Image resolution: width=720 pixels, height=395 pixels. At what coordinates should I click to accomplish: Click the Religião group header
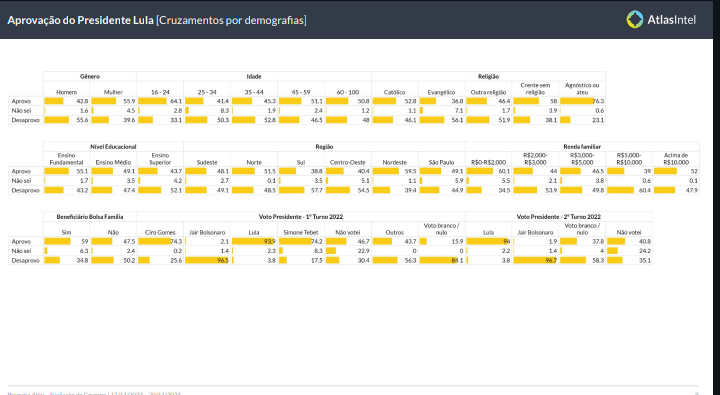489,76
